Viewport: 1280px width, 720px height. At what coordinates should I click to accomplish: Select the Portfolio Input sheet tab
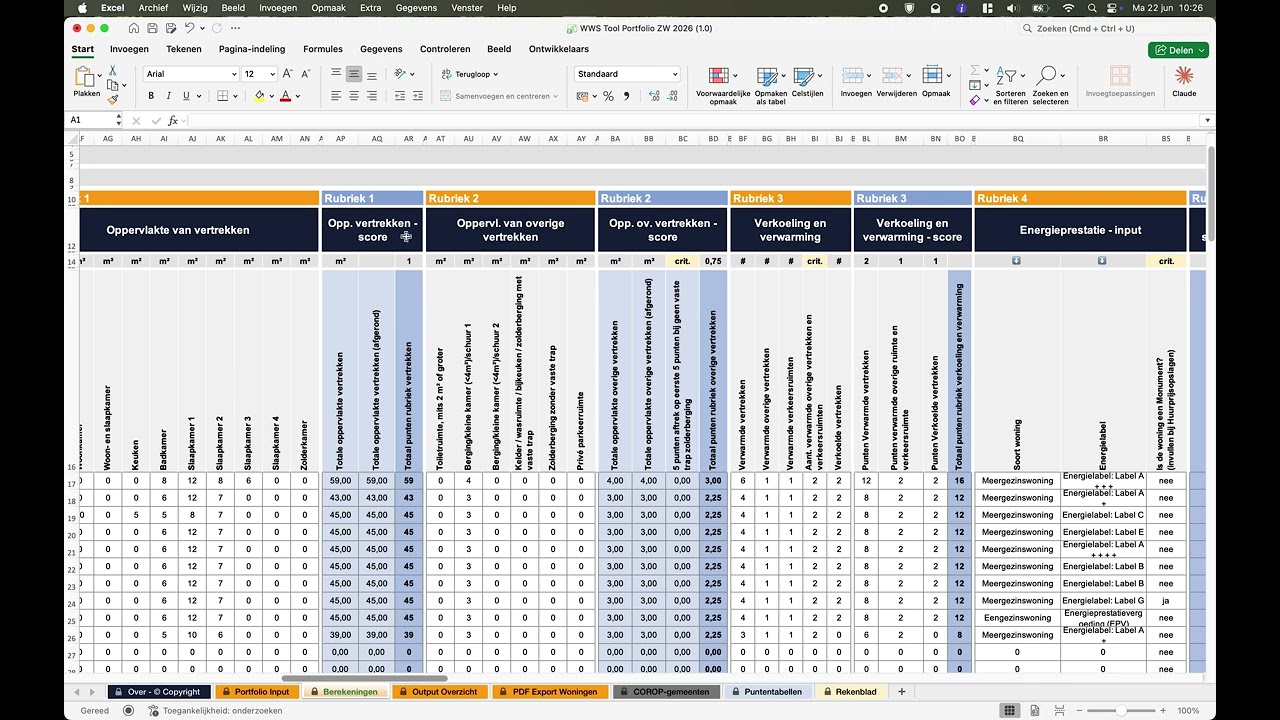coord(255,692)
